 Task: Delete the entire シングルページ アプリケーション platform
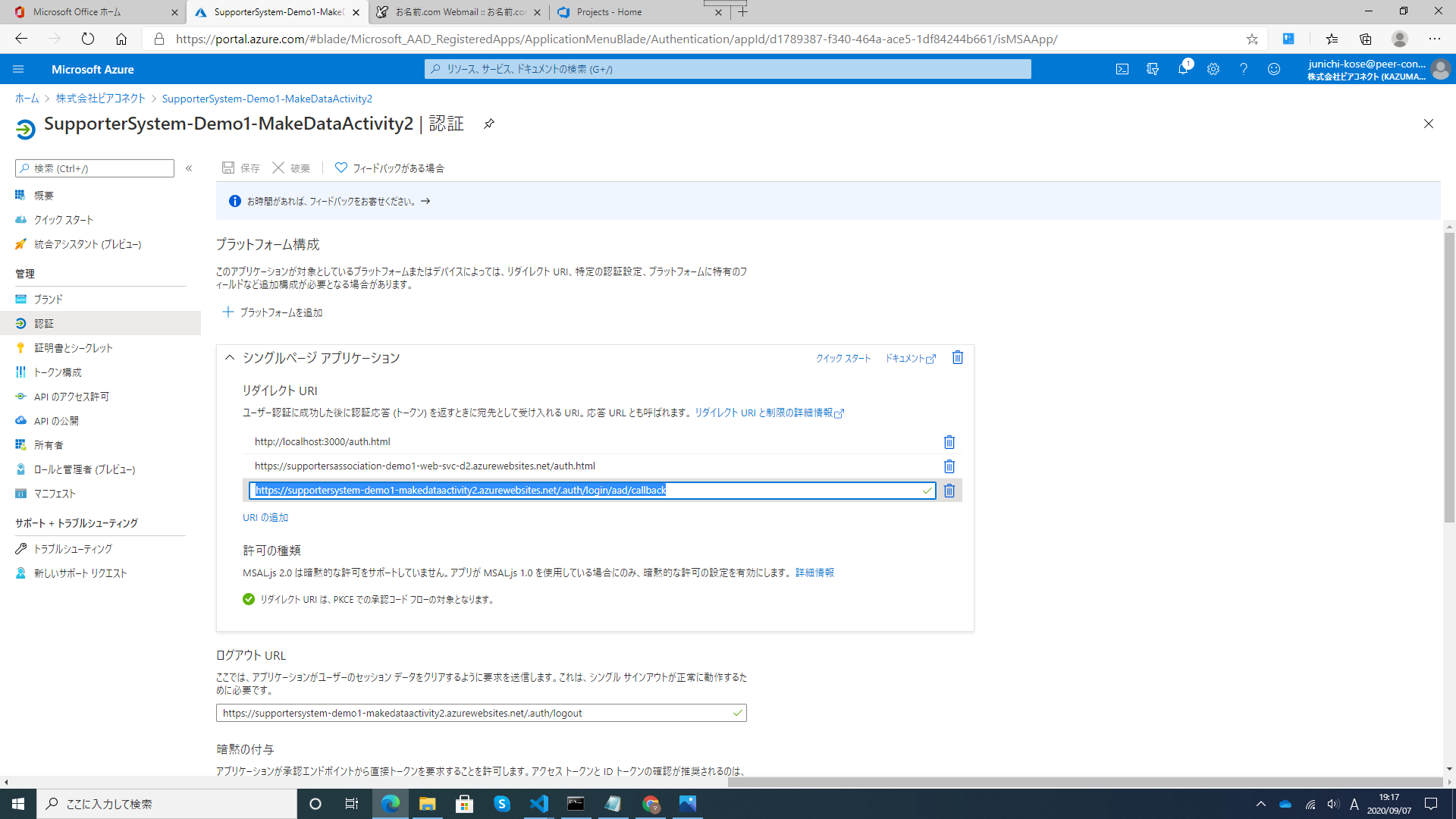tap(957, 357)
